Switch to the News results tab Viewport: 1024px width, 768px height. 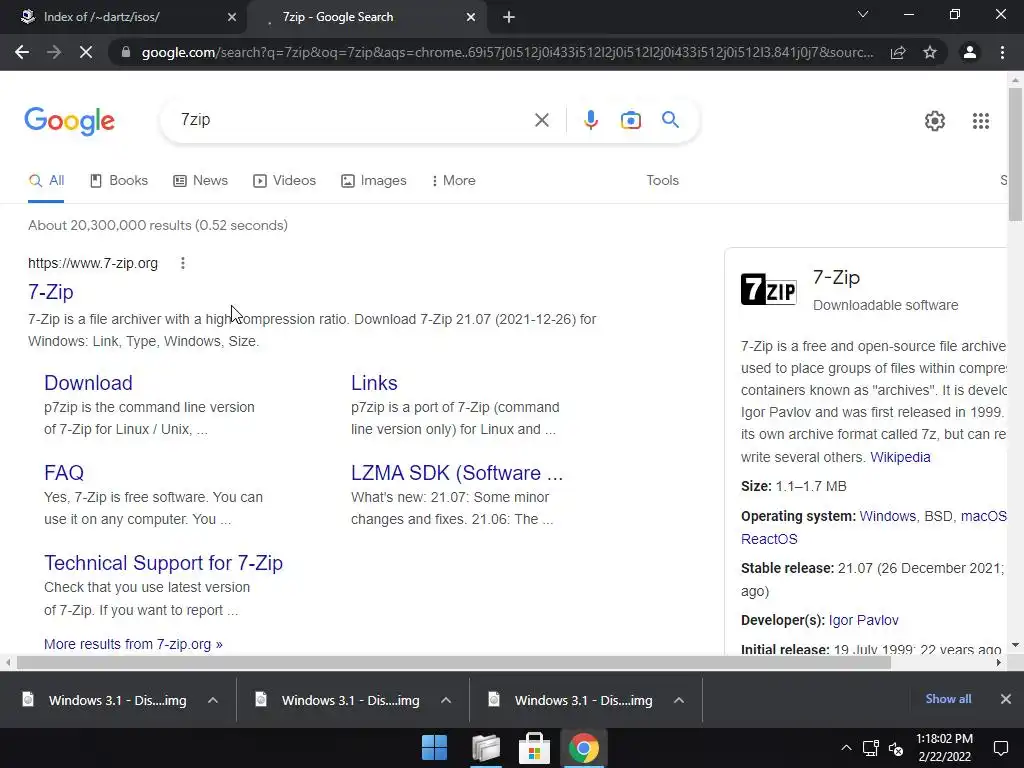200,181
